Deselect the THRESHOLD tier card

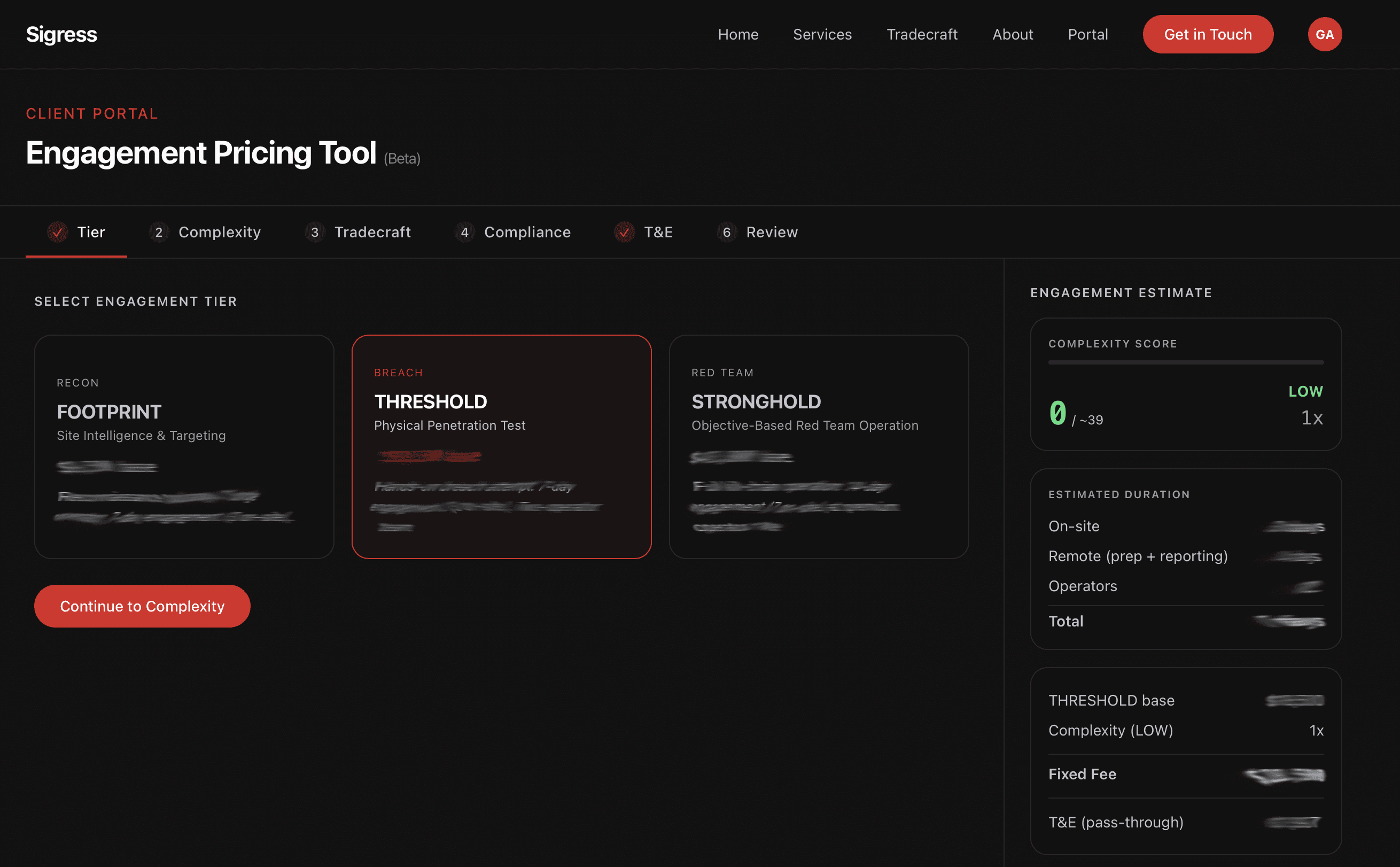click(501, 446)
